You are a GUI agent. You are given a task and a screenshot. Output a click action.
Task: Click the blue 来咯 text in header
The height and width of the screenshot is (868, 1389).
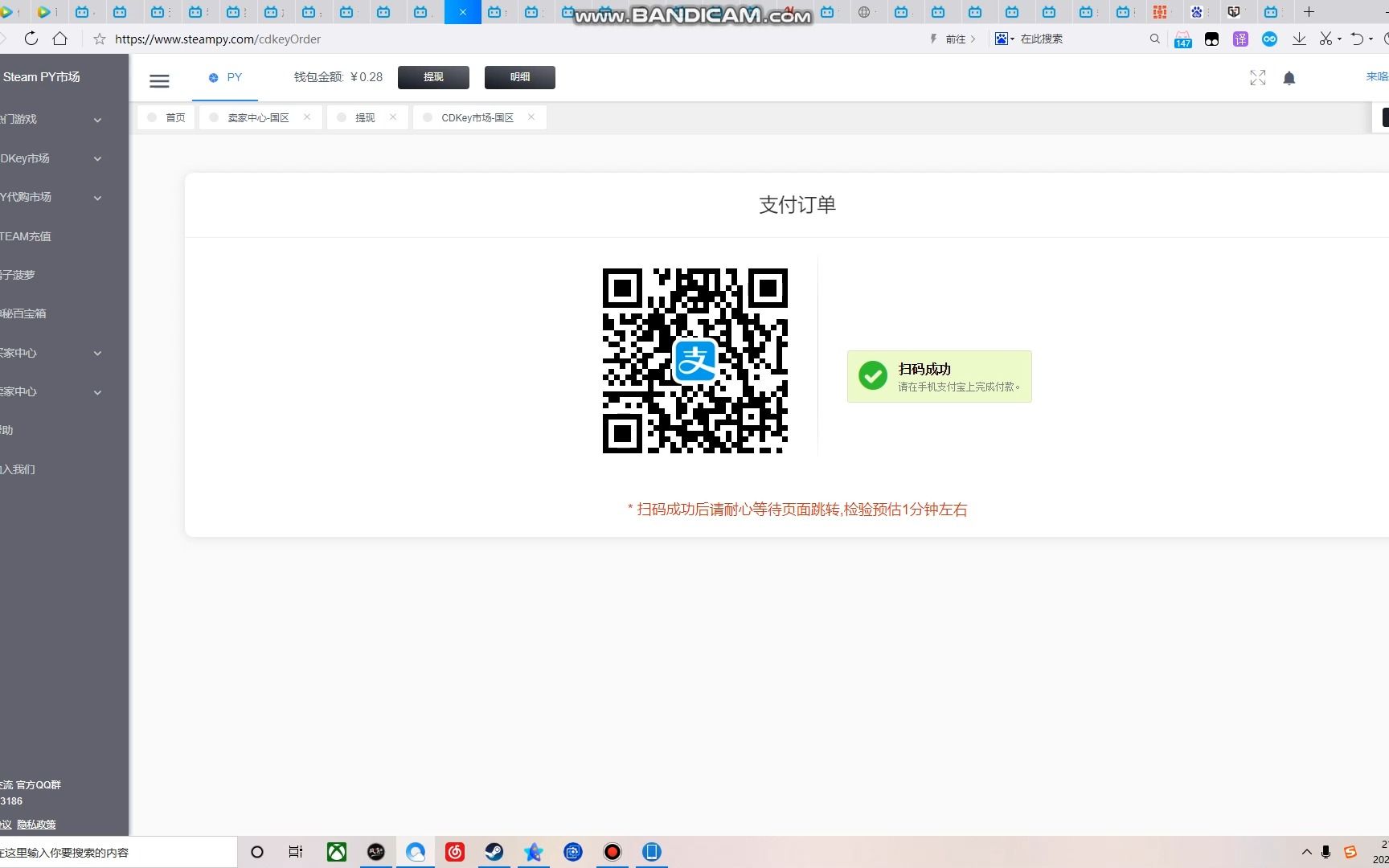pyautogui.click(x=1377, y=77)
